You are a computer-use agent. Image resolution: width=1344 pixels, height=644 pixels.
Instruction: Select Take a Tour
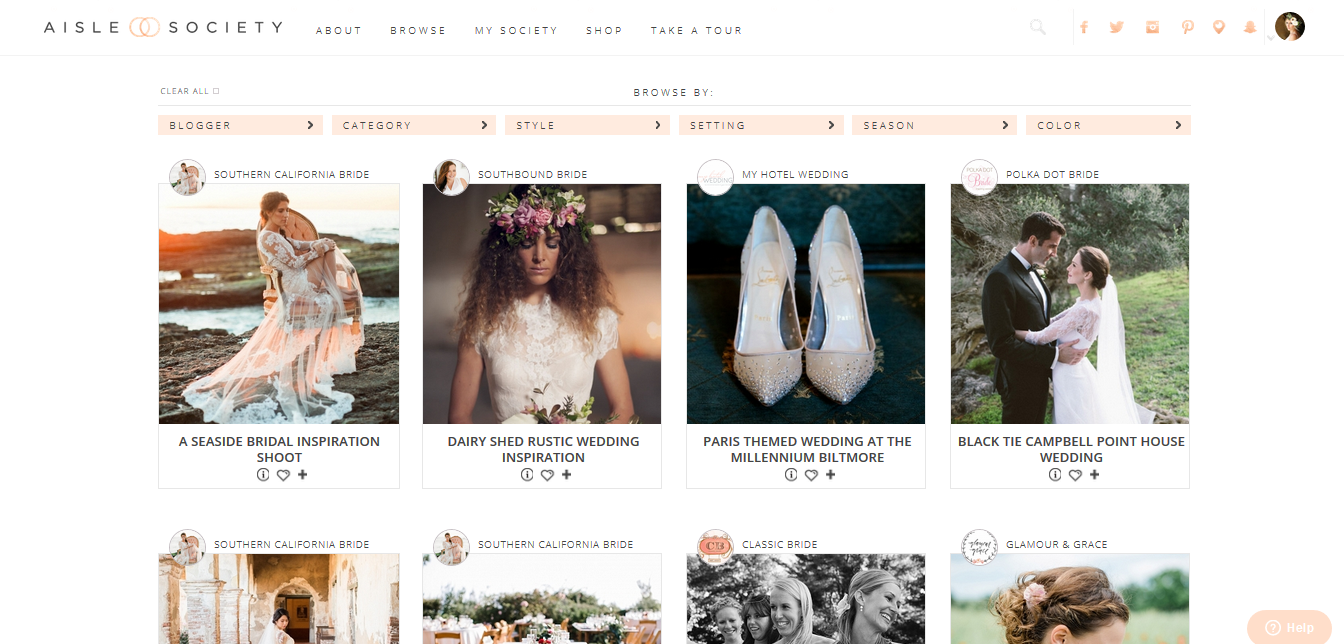696,31
